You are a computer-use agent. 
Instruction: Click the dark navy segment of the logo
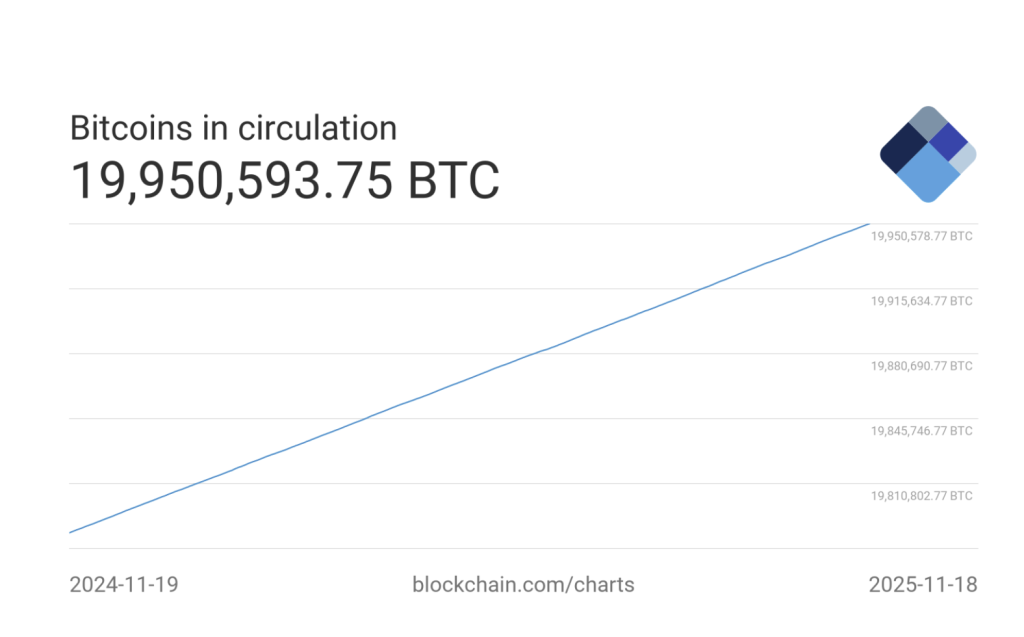(904, 149)
